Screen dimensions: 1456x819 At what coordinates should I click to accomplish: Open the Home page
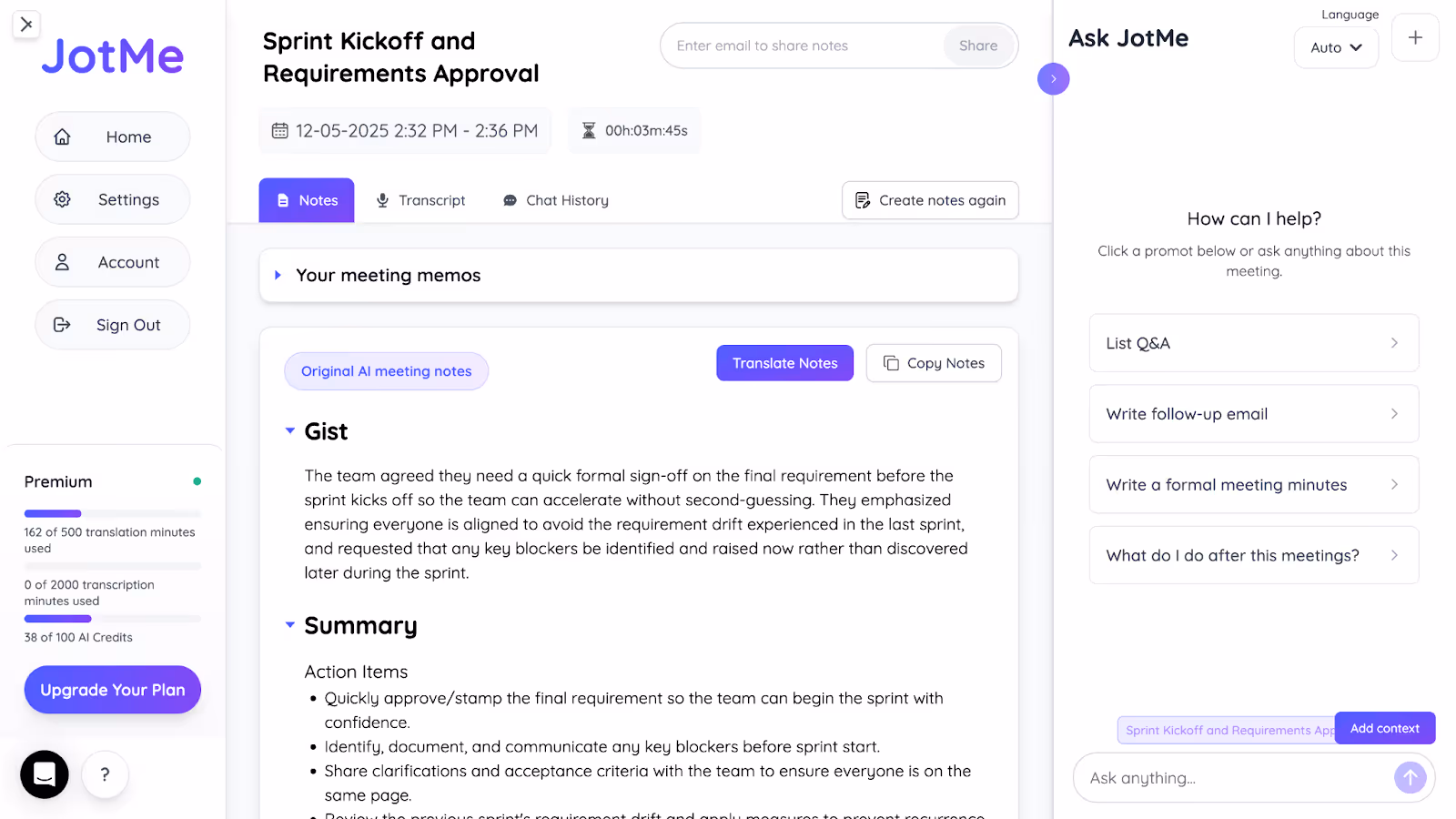pyautogui.click(x=113, y=136)
